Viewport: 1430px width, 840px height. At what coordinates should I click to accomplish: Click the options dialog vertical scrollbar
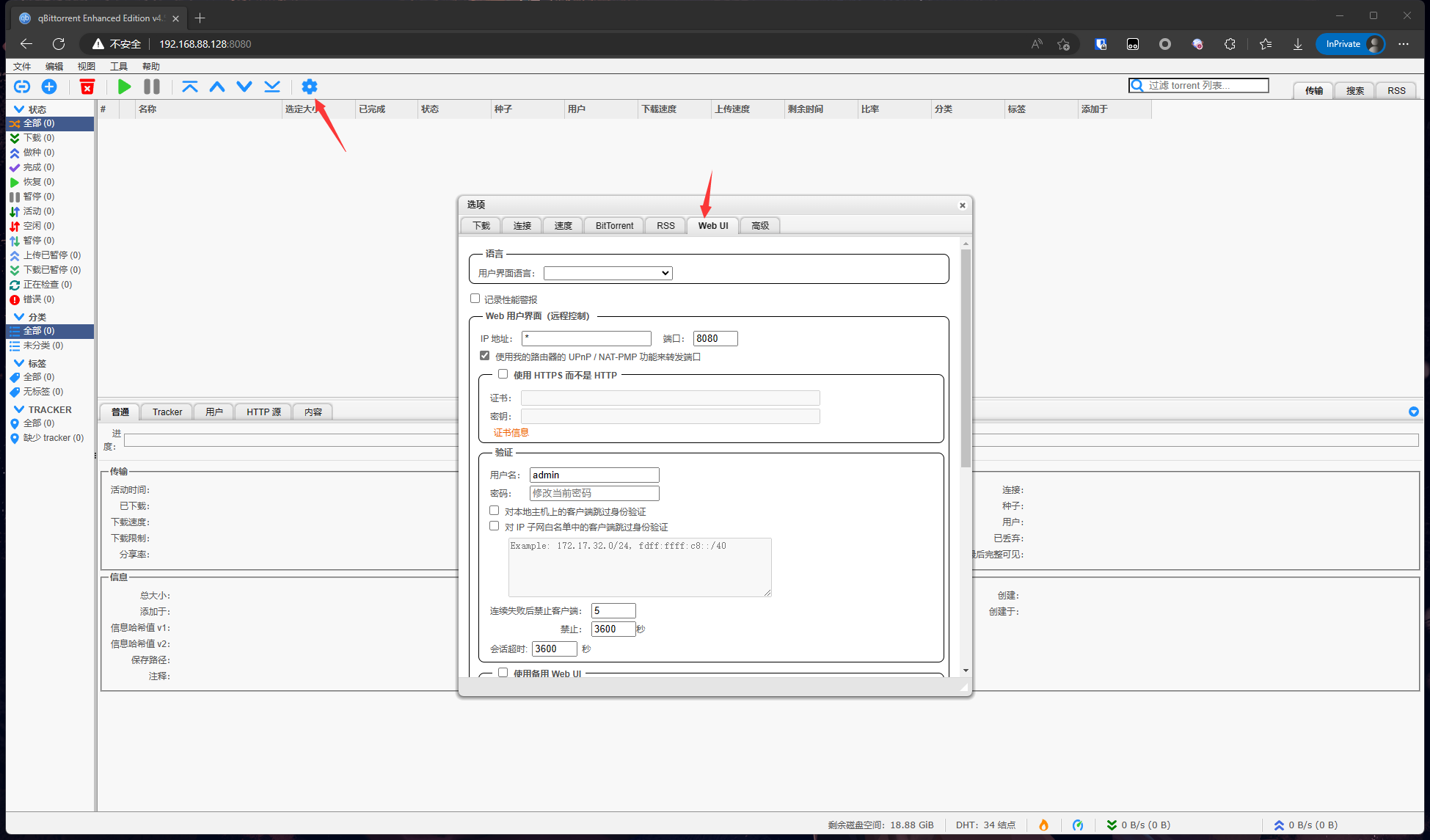[966, 358]
